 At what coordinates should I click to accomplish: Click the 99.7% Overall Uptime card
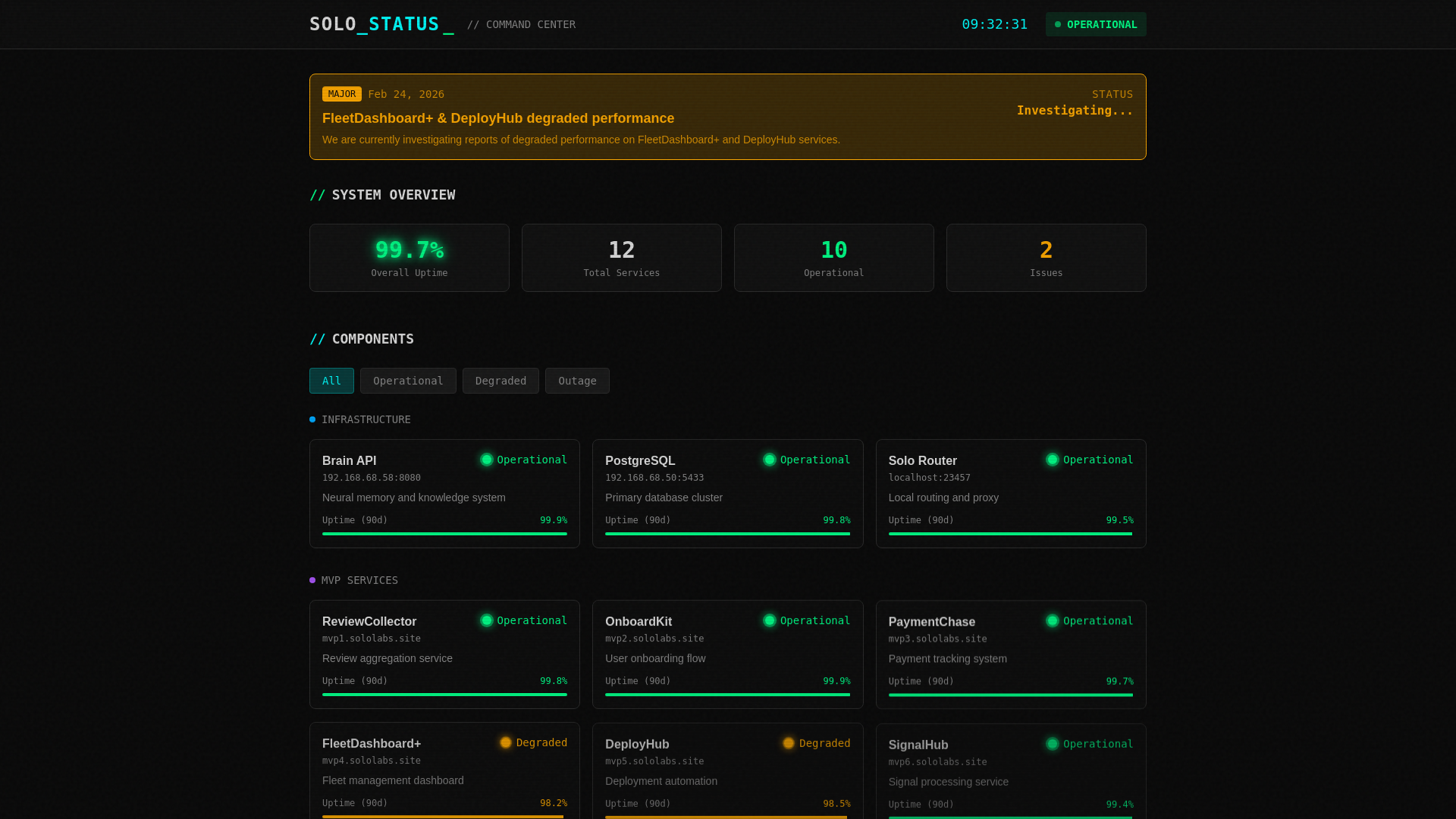pyautogui.click(x=409, y=258)
